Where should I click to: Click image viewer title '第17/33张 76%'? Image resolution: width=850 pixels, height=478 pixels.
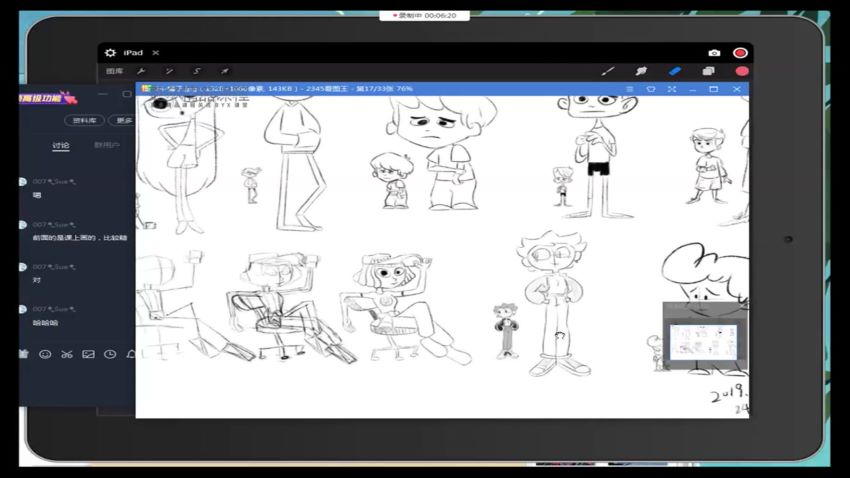coord(384,89)
